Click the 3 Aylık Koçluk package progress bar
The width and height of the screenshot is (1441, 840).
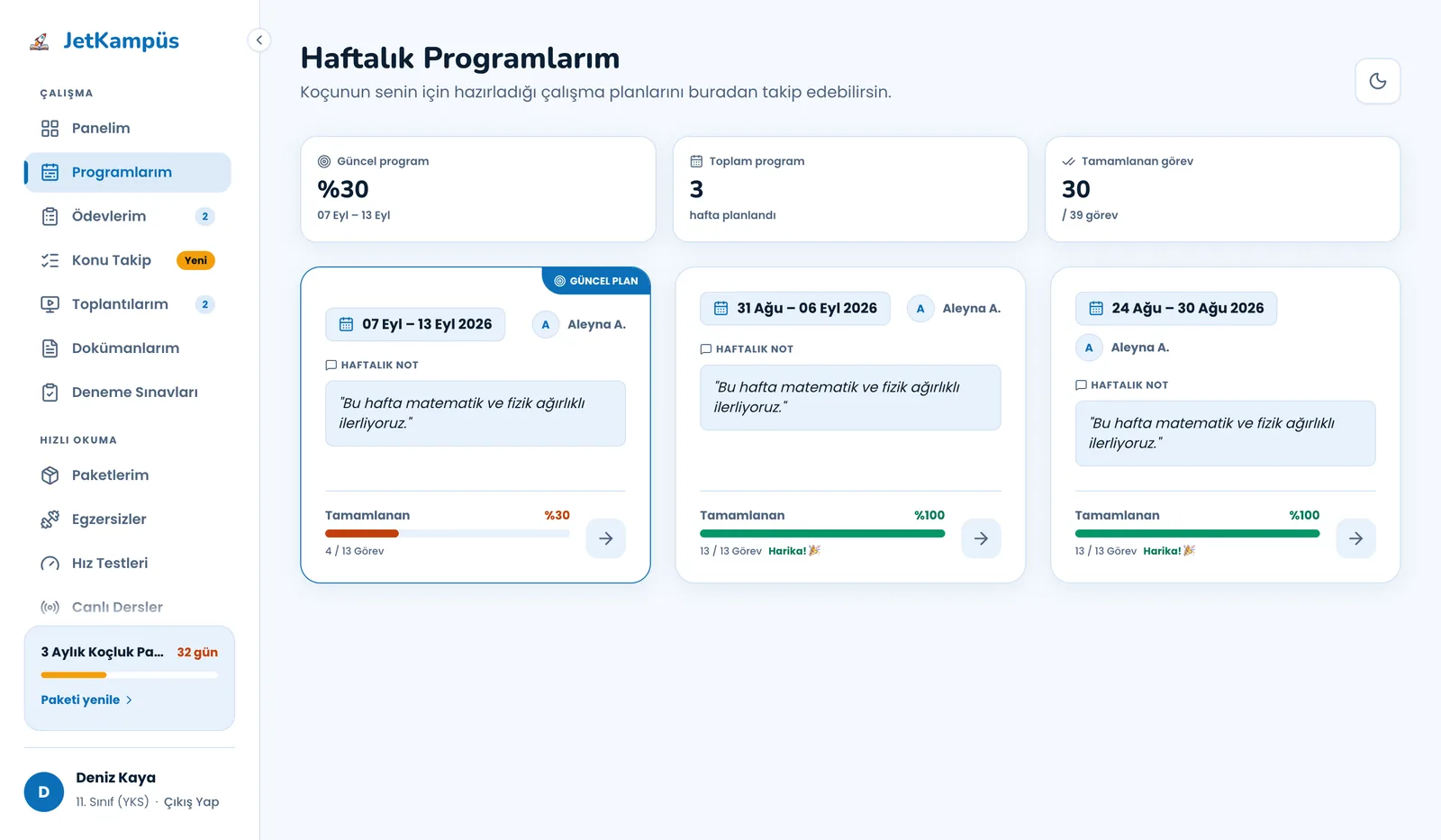[x=129, y=674]
